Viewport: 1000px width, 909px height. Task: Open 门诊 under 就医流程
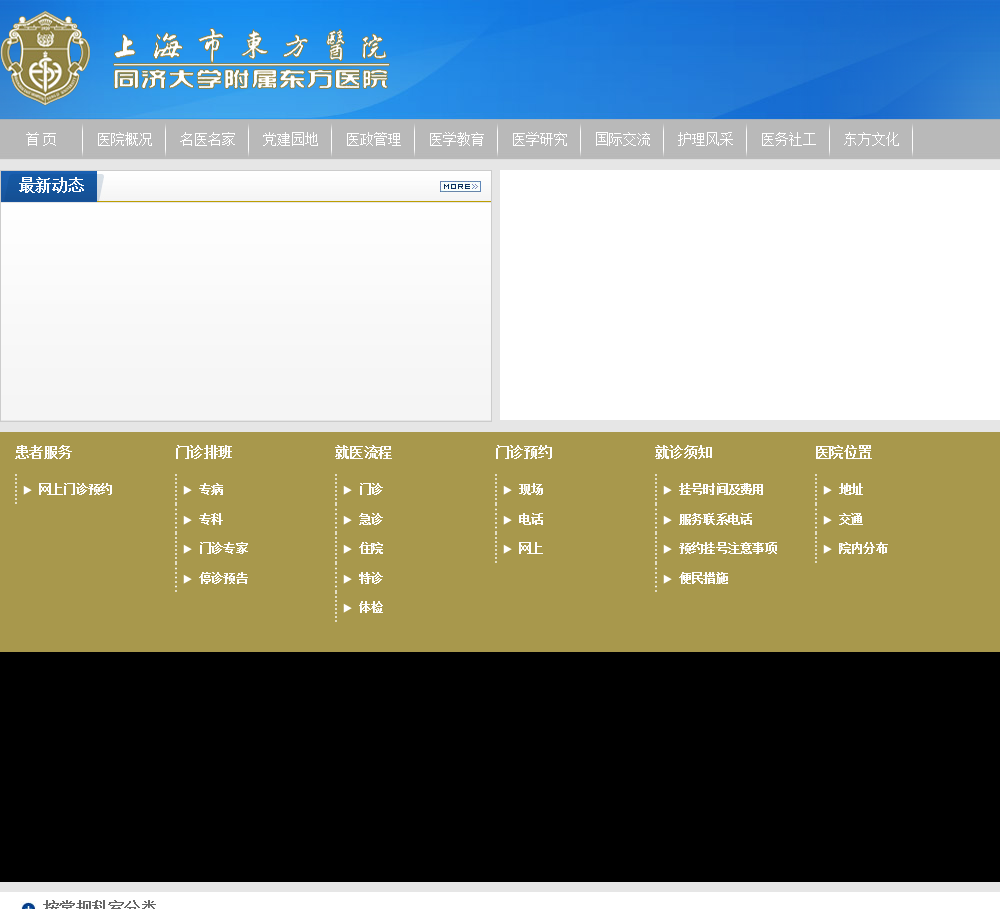pos(371,489)
